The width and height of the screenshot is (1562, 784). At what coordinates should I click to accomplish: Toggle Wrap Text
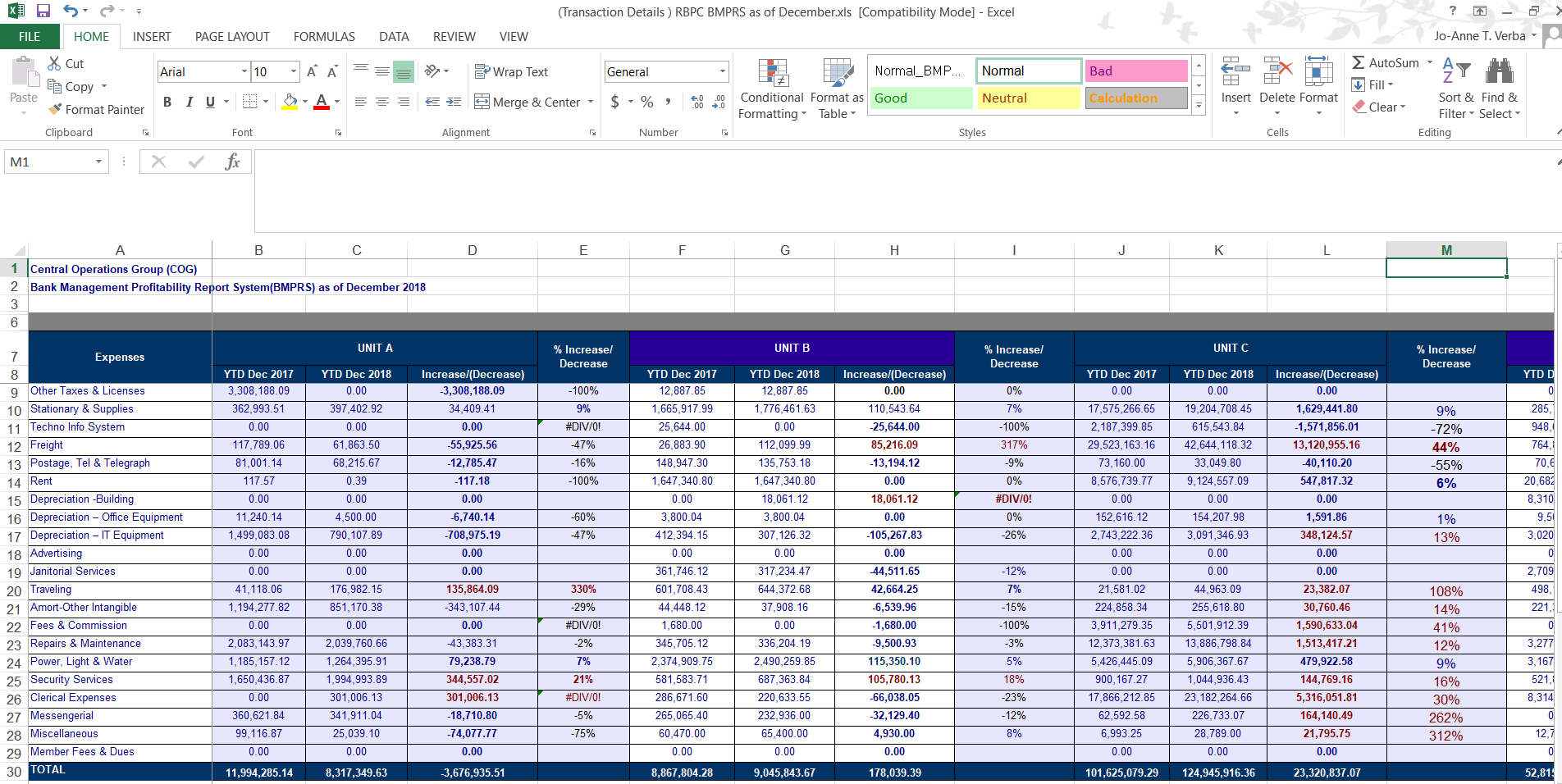click(x=511, y=71)
